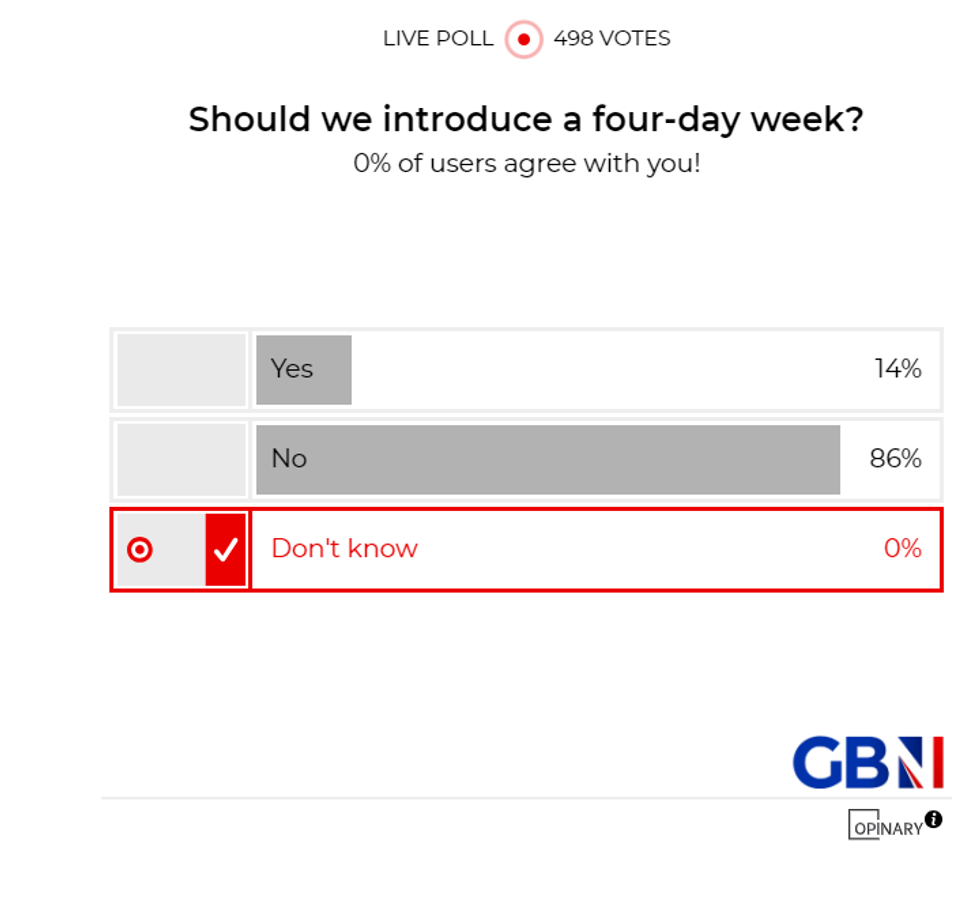Click the '0% of users agree with you!' text
The width and height of the screenshot is (980, 897).
(527, 163)
